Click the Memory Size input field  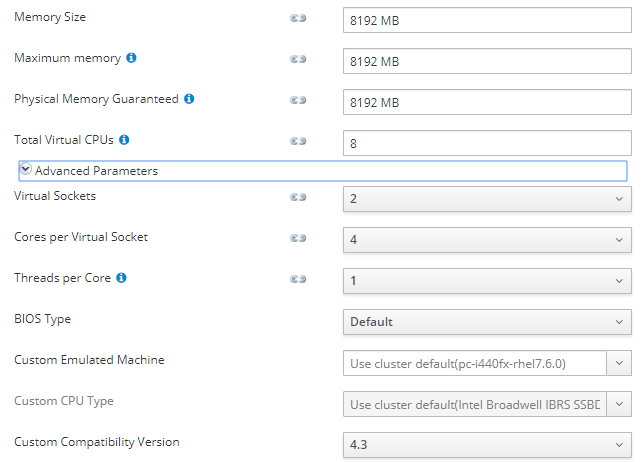point(487,19)
